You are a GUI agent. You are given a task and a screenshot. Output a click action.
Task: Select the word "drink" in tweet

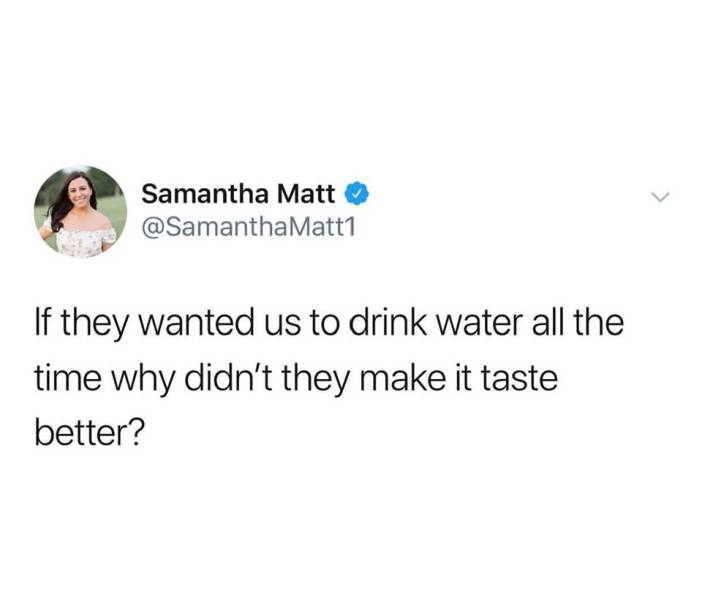(x=388, y=322)
